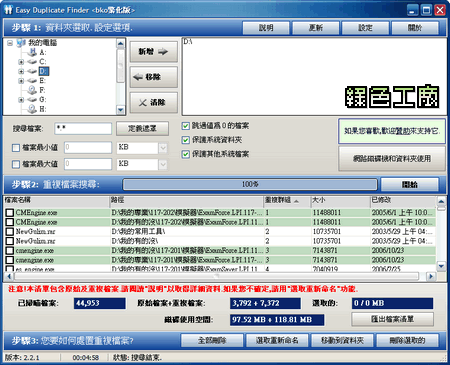Screen dimensions: 450x365
Task: Sort by 已修改 modified column header
Action: click(403, 200)
